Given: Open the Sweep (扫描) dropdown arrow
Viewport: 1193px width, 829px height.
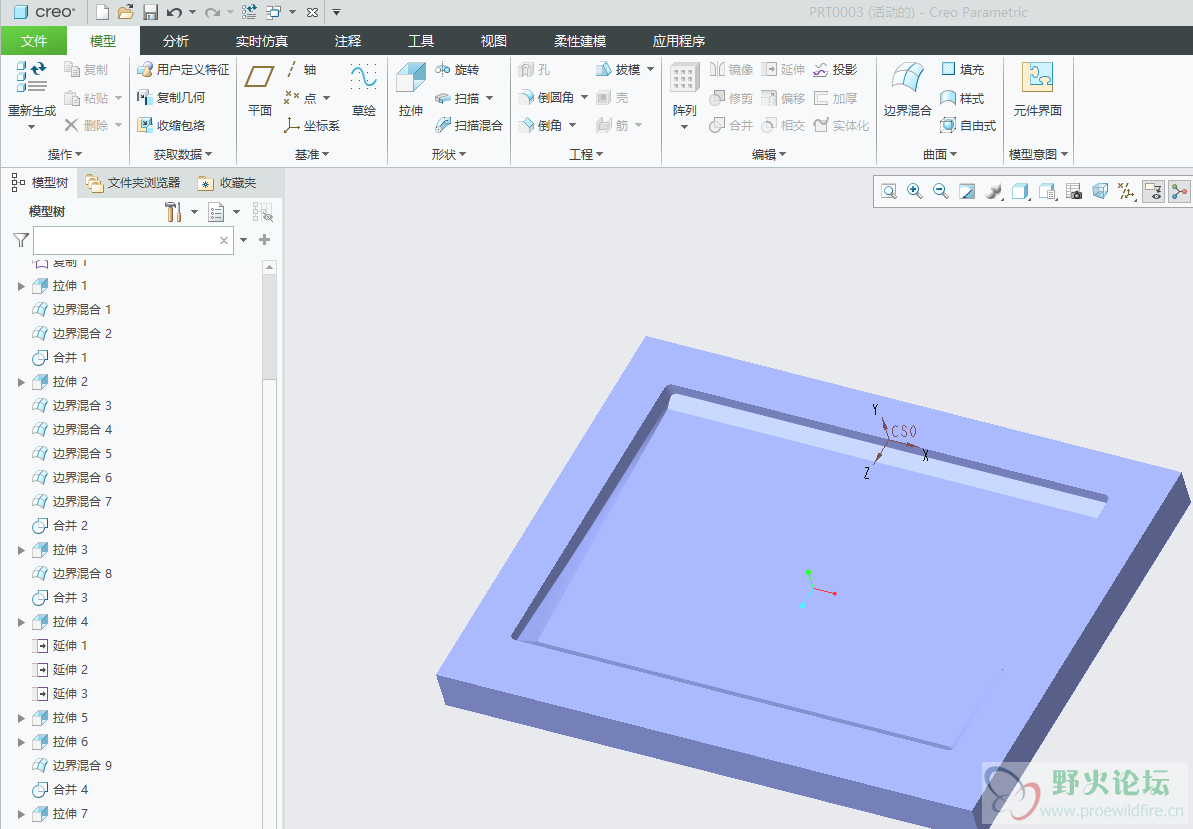Looking at the screenshot, I should point(489,98).
